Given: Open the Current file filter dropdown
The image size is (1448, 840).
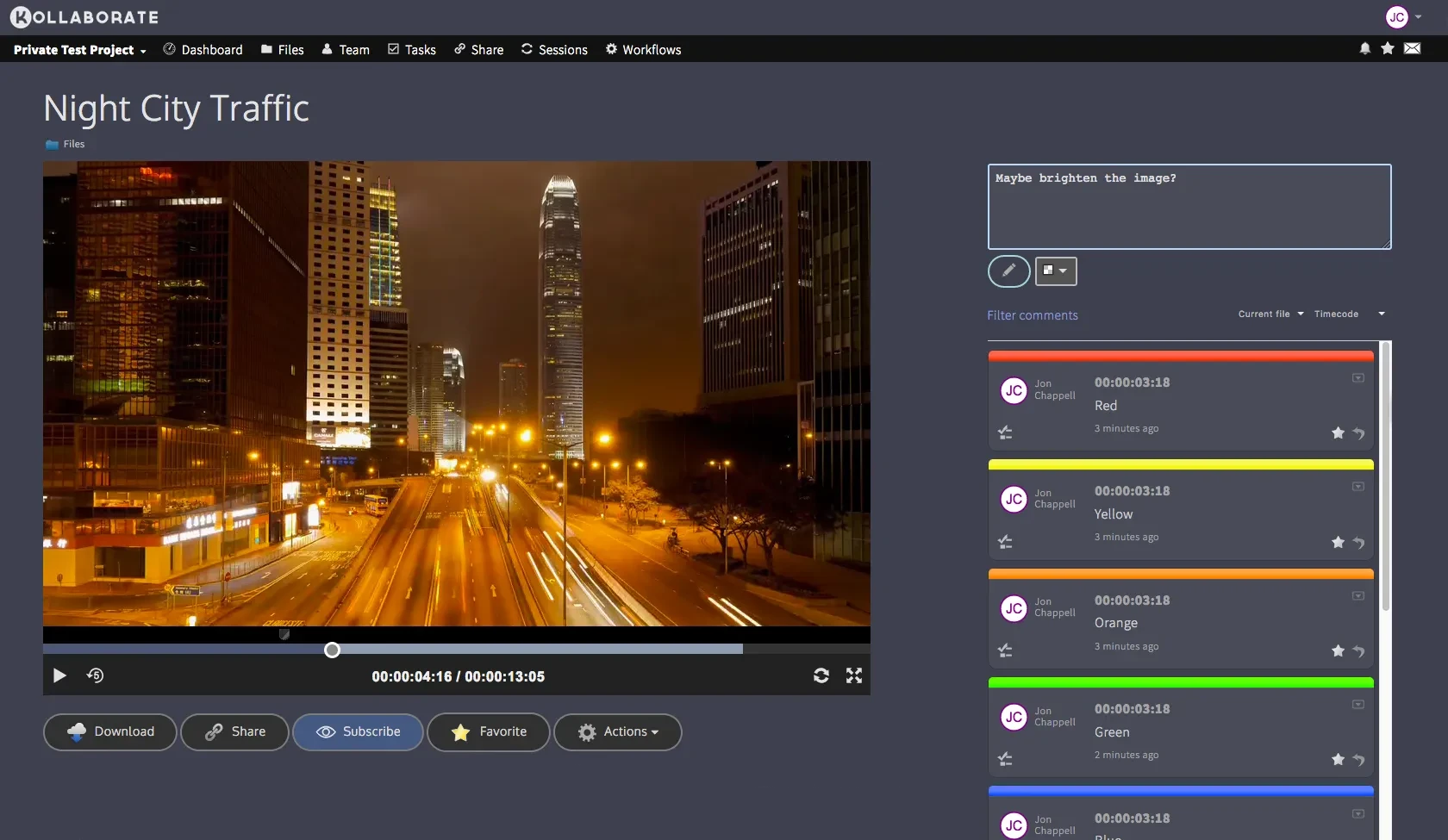Looking at the screenshot, I should (x=1270, y=314).
